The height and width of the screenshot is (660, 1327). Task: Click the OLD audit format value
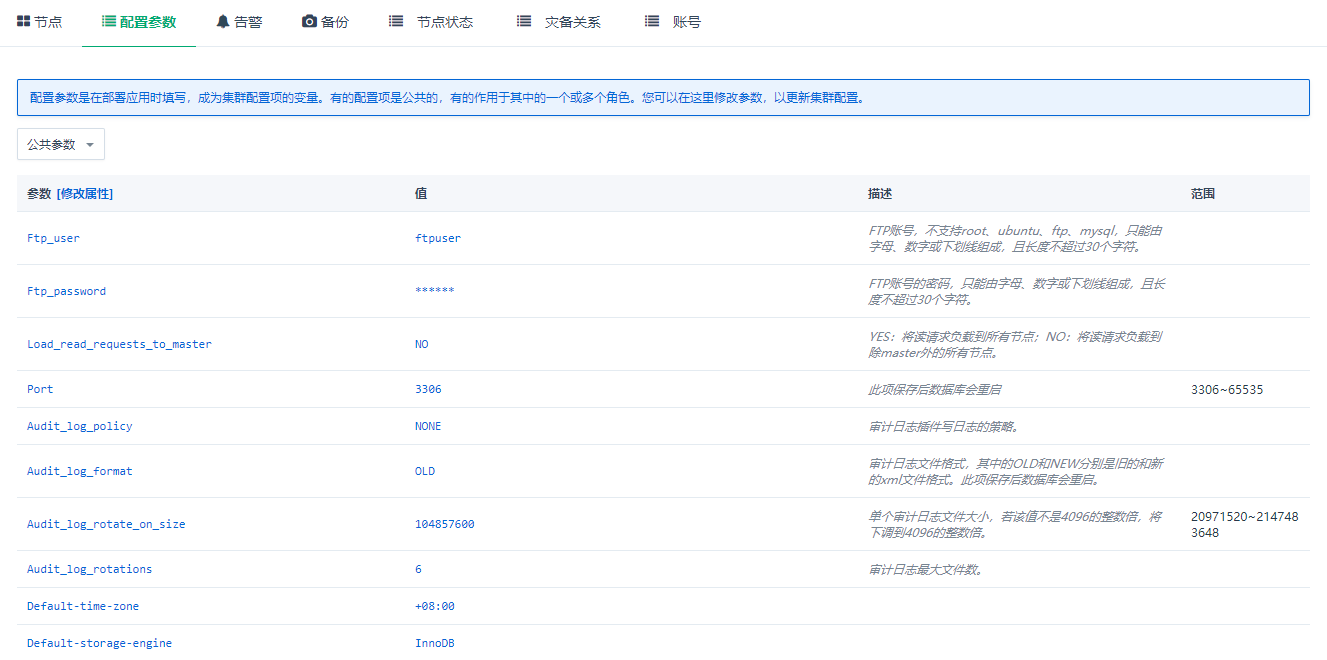[x=425, y=471]
